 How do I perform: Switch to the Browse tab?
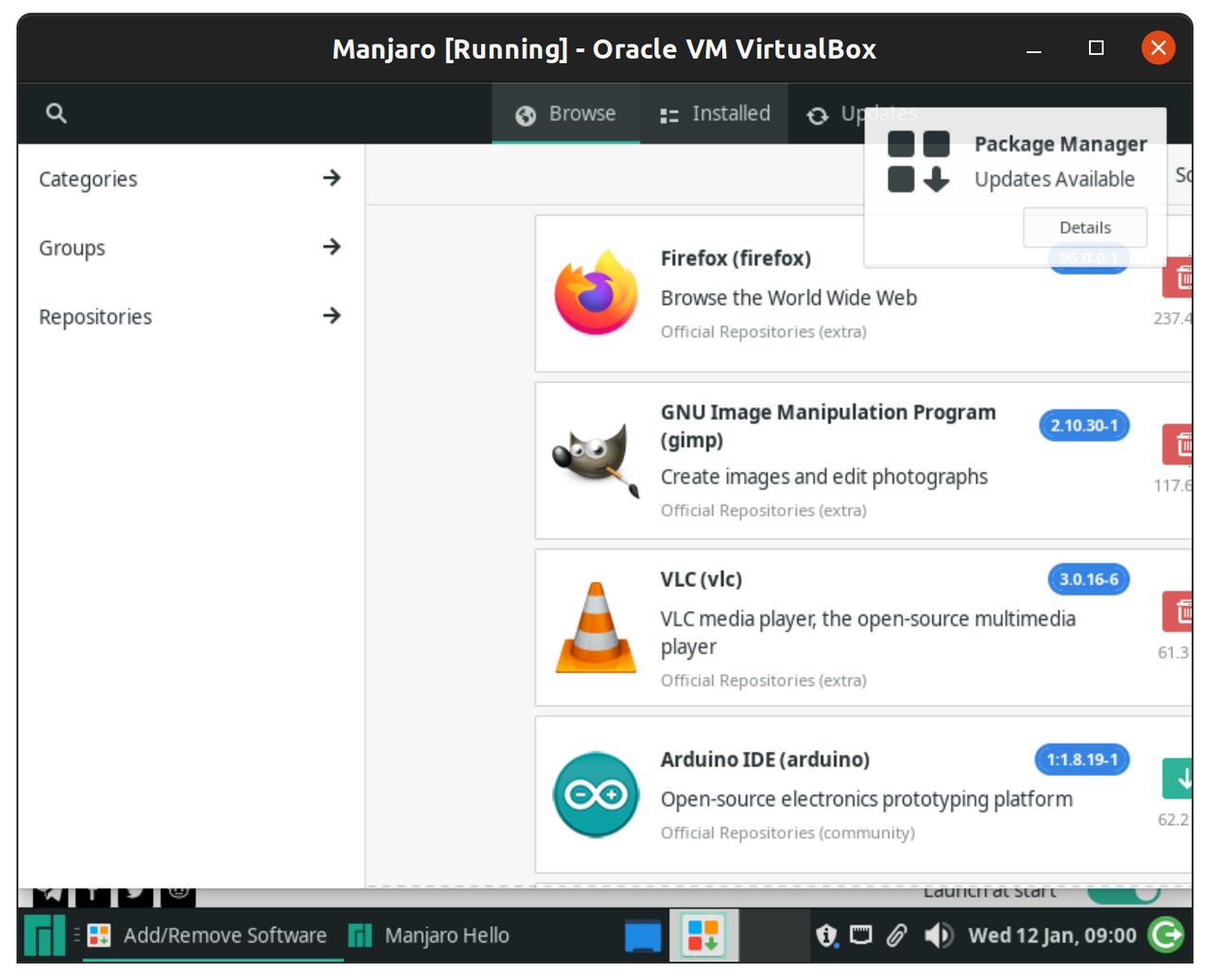point(565,113)
